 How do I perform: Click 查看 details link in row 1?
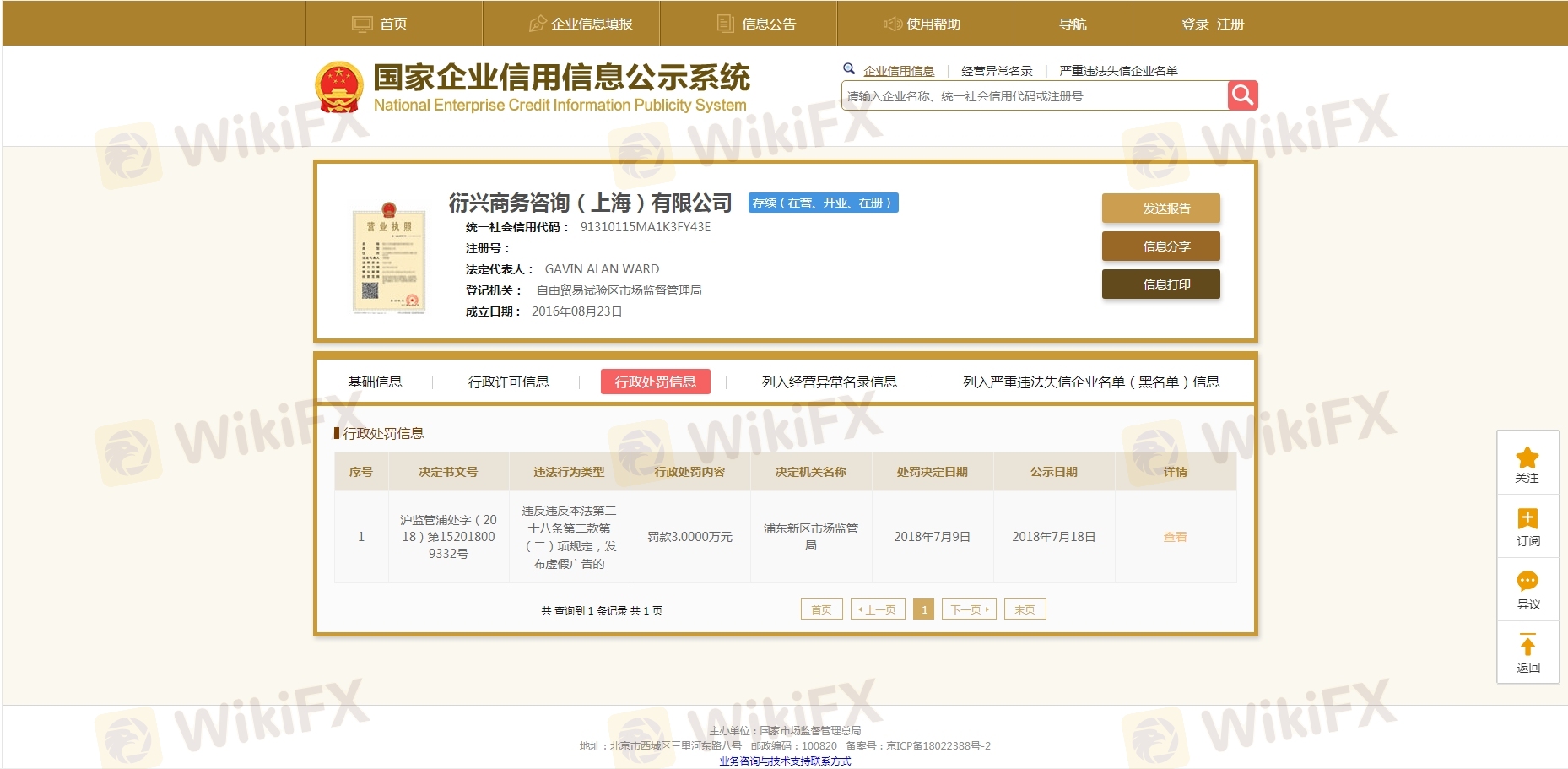(x=1176, y=537)
